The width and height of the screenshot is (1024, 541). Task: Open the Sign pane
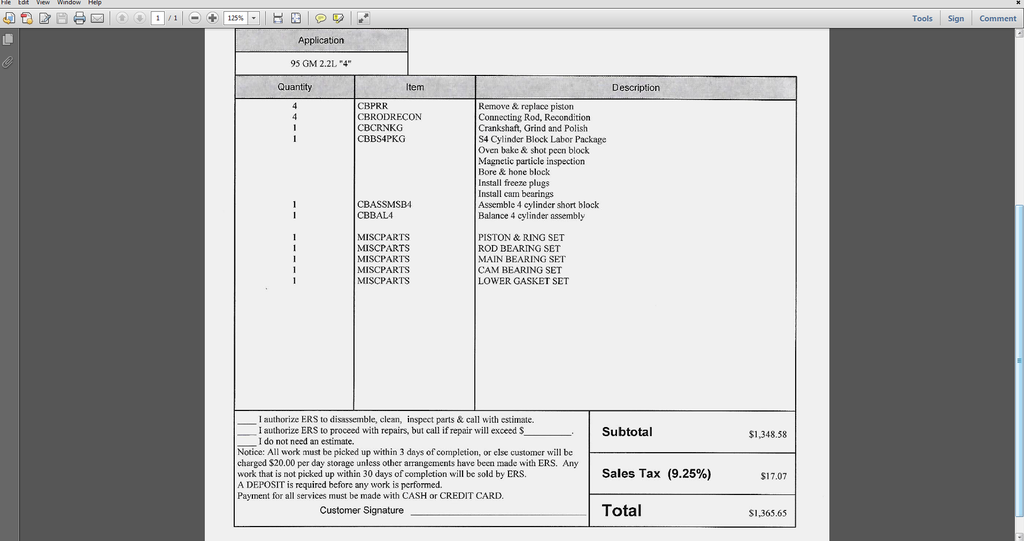click(955, 18)
